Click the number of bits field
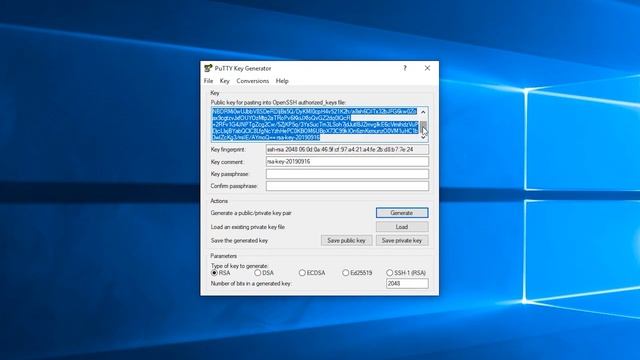640x360 pixels. 407,283
